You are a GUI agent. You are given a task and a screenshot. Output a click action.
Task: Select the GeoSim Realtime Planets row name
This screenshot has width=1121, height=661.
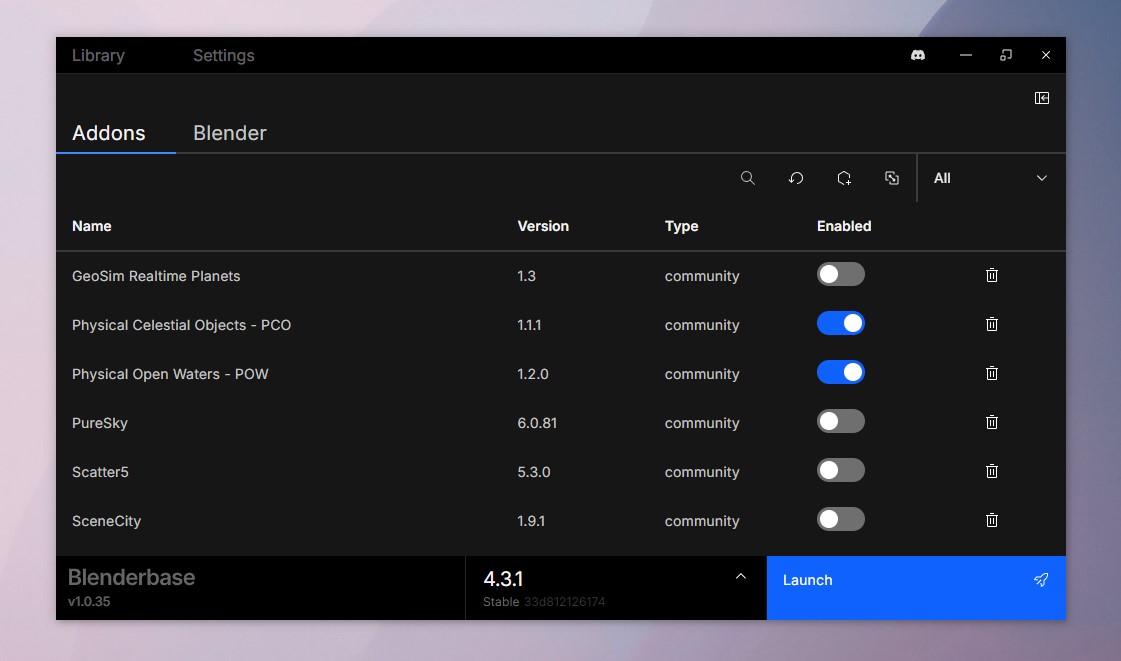tap(156, 276)
